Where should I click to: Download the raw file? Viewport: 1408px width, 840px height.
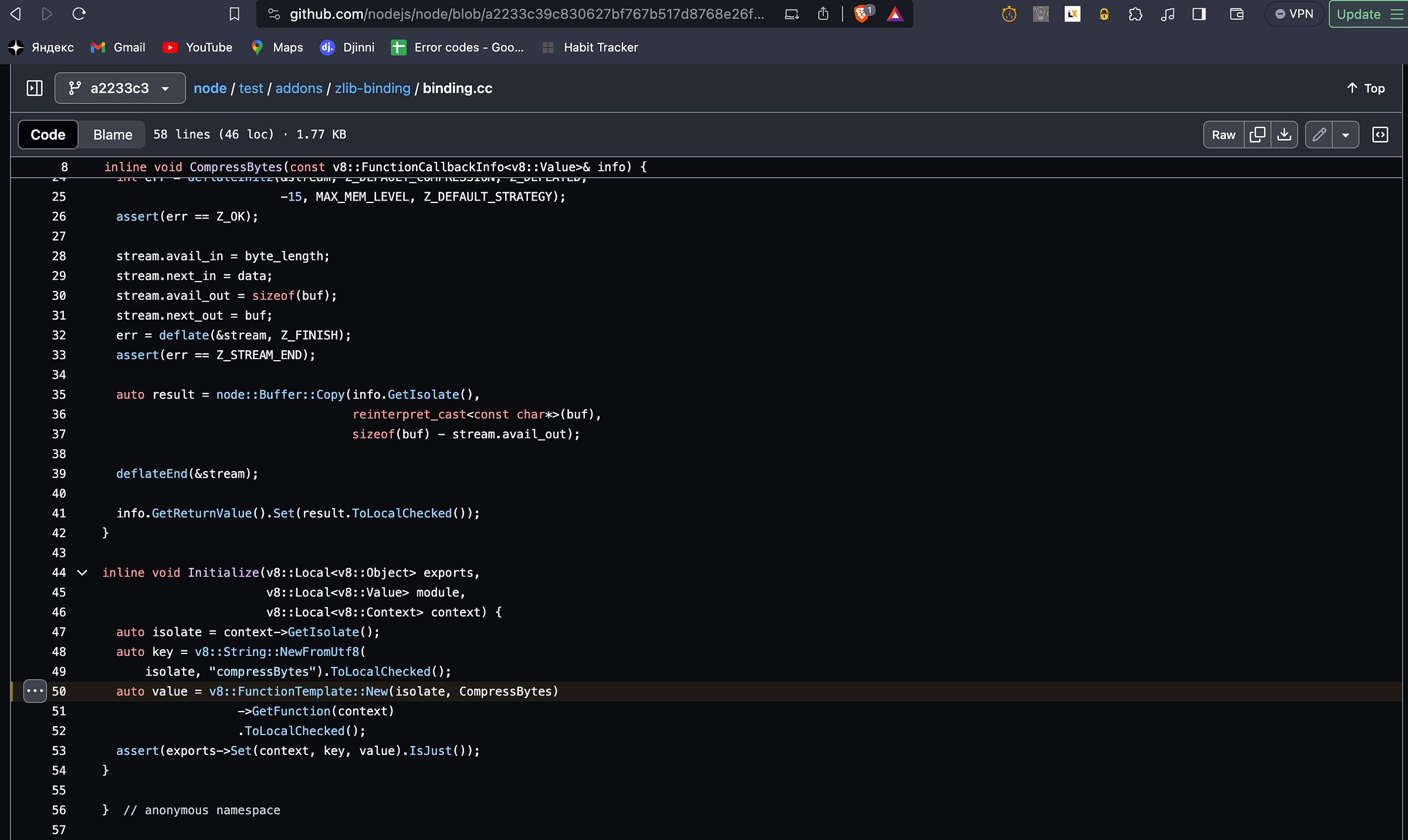click(x=1284, y=135)
